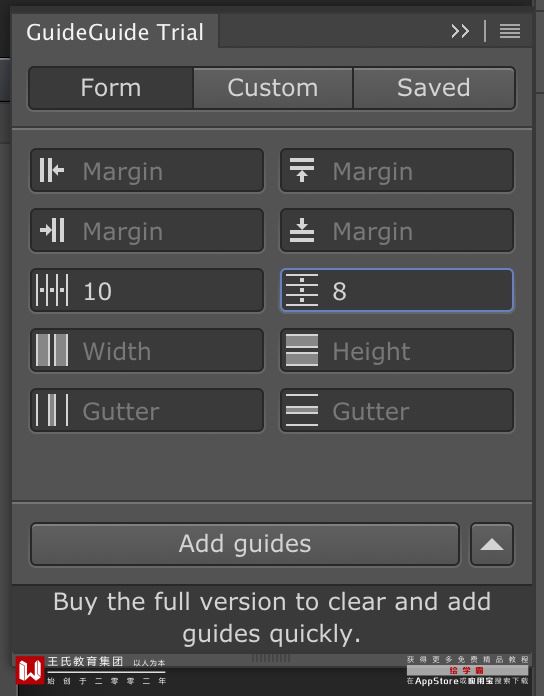Focus the rows field containing 8
This screenshot has width=544, height=696.
click(397, 290)
